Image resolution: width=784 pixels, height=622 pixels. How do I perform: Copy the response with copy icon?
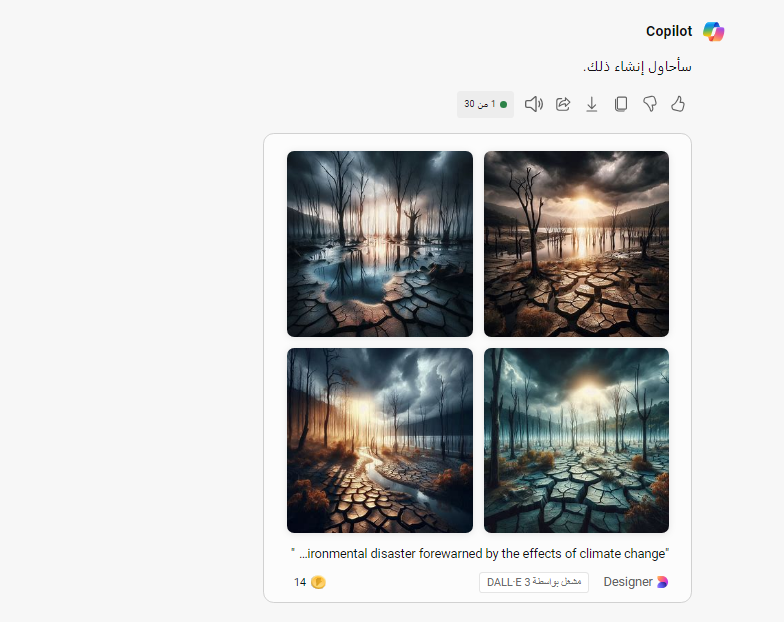point(620,104)
